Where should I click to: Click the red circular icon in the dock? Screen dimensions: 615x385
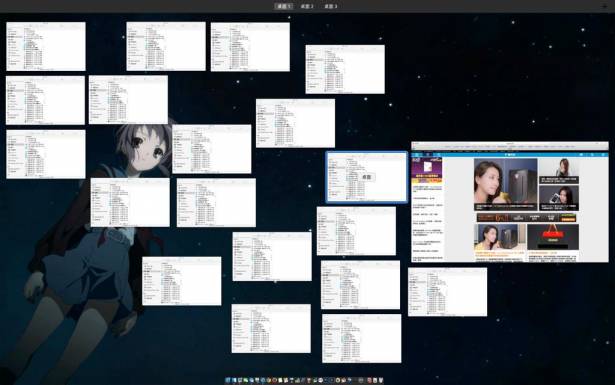275,380
